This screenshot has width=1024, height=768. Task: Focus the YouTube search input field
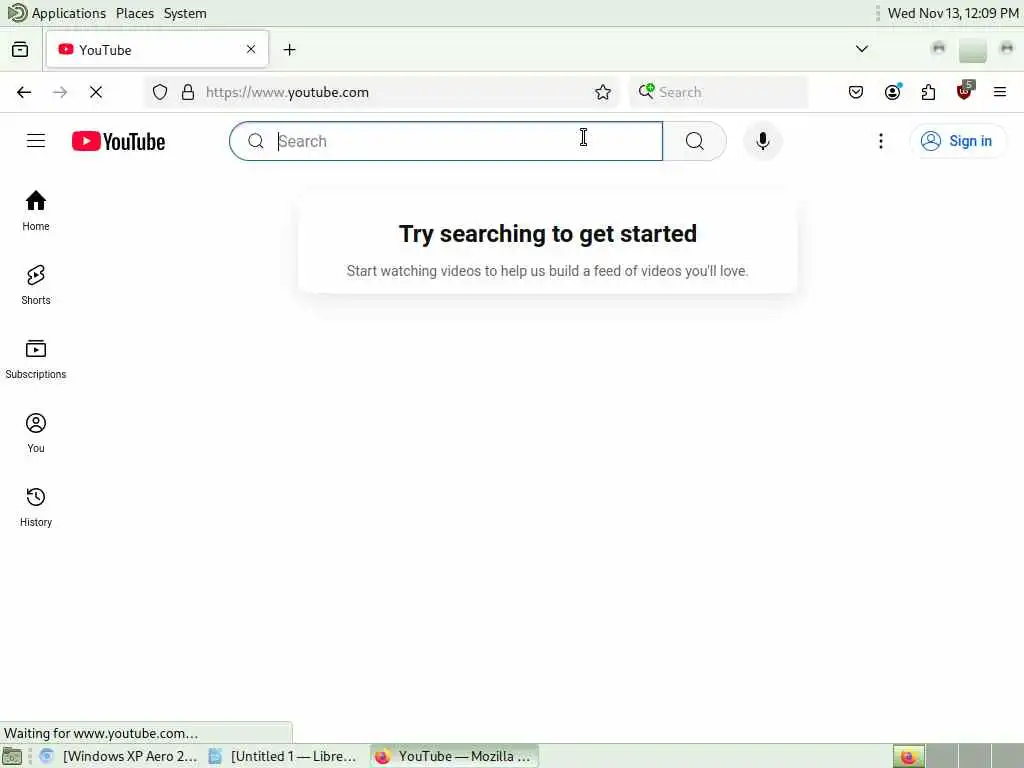click(447, 141)
